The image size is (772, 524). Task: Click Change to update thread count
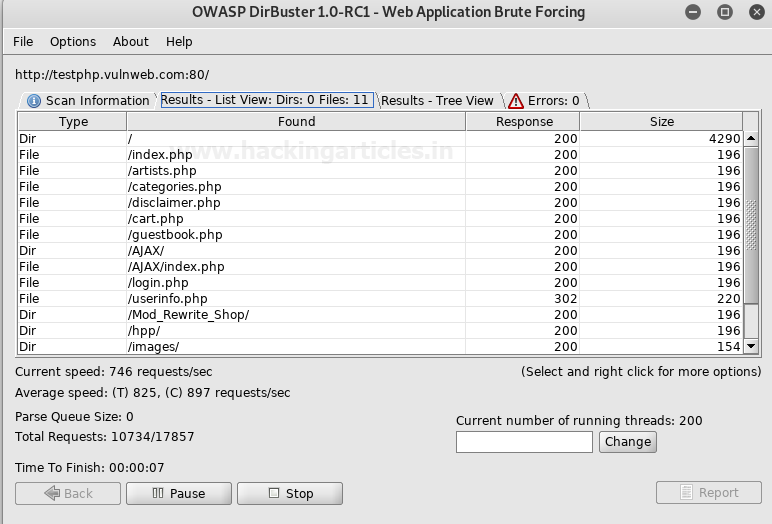(x=628, y=442)
